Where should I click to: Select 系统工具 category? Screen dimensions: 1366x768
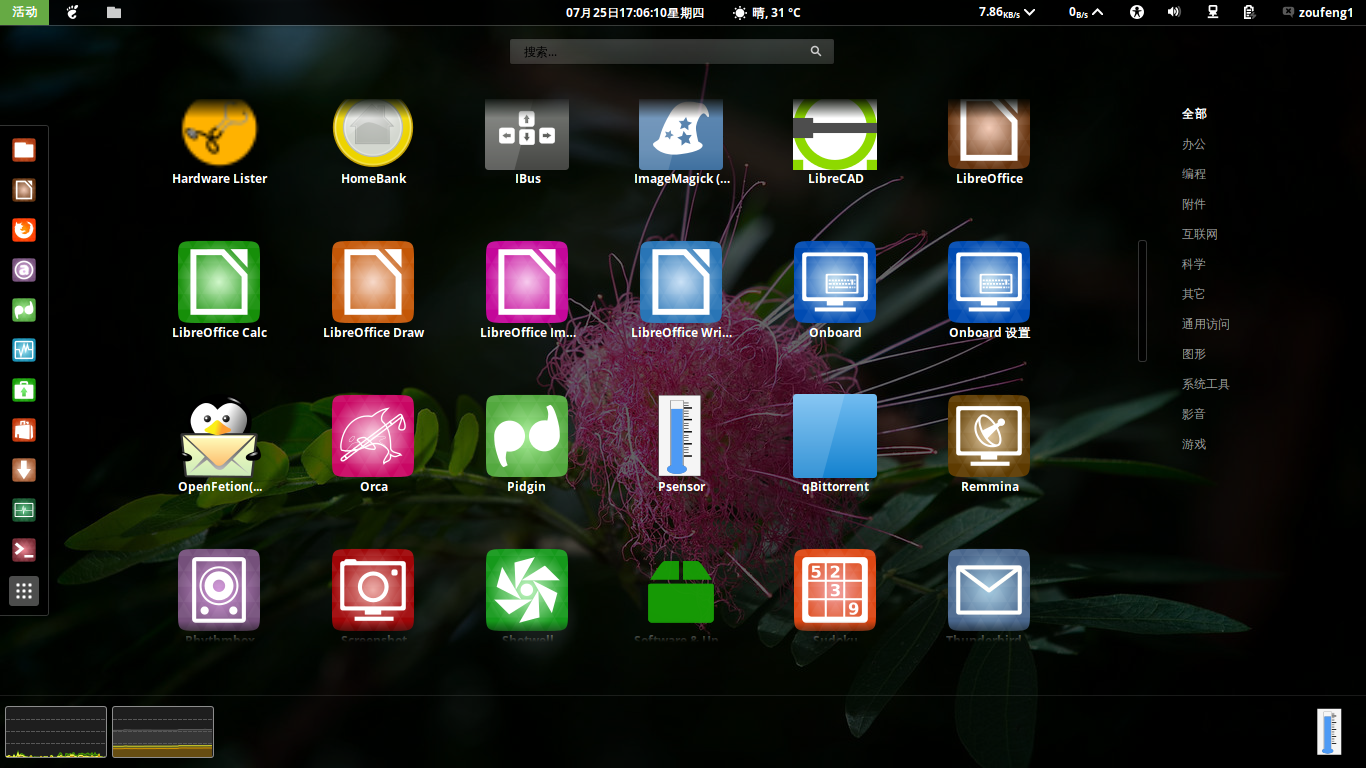[x=1206, y=384]
